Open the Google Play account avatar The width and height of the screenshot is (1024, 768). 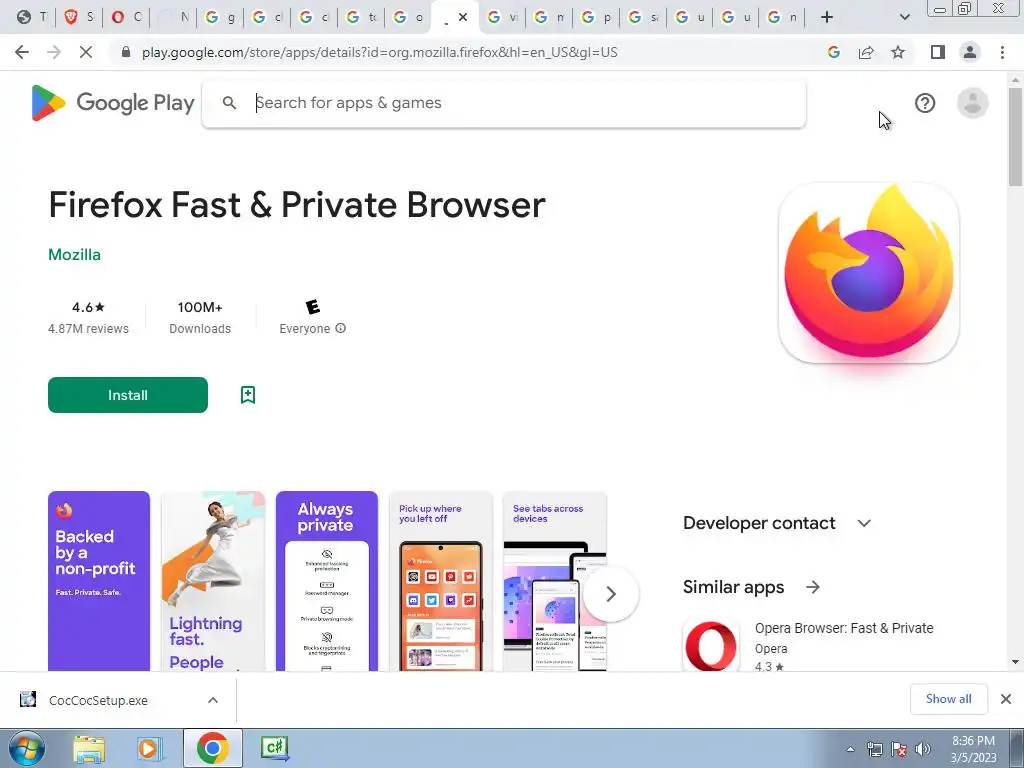pyautogui.click(x=972, y=103)
